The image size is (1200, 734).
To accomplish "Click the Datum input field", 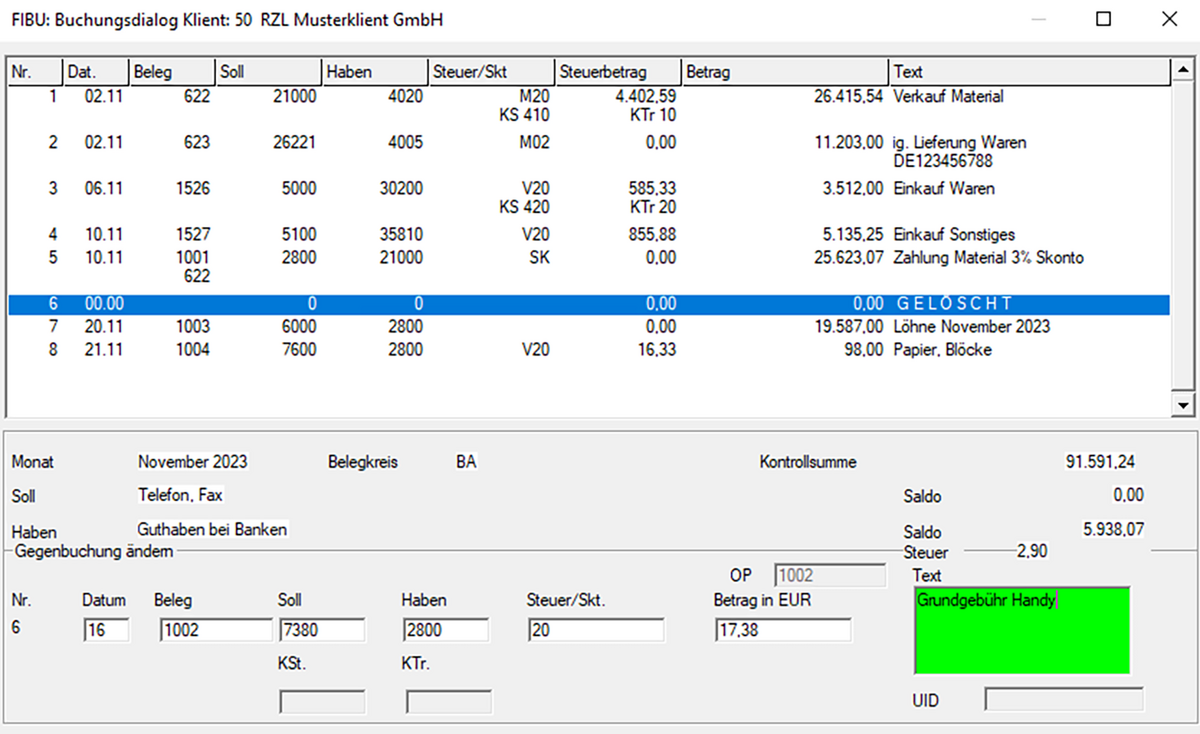I will click(106, 630).
